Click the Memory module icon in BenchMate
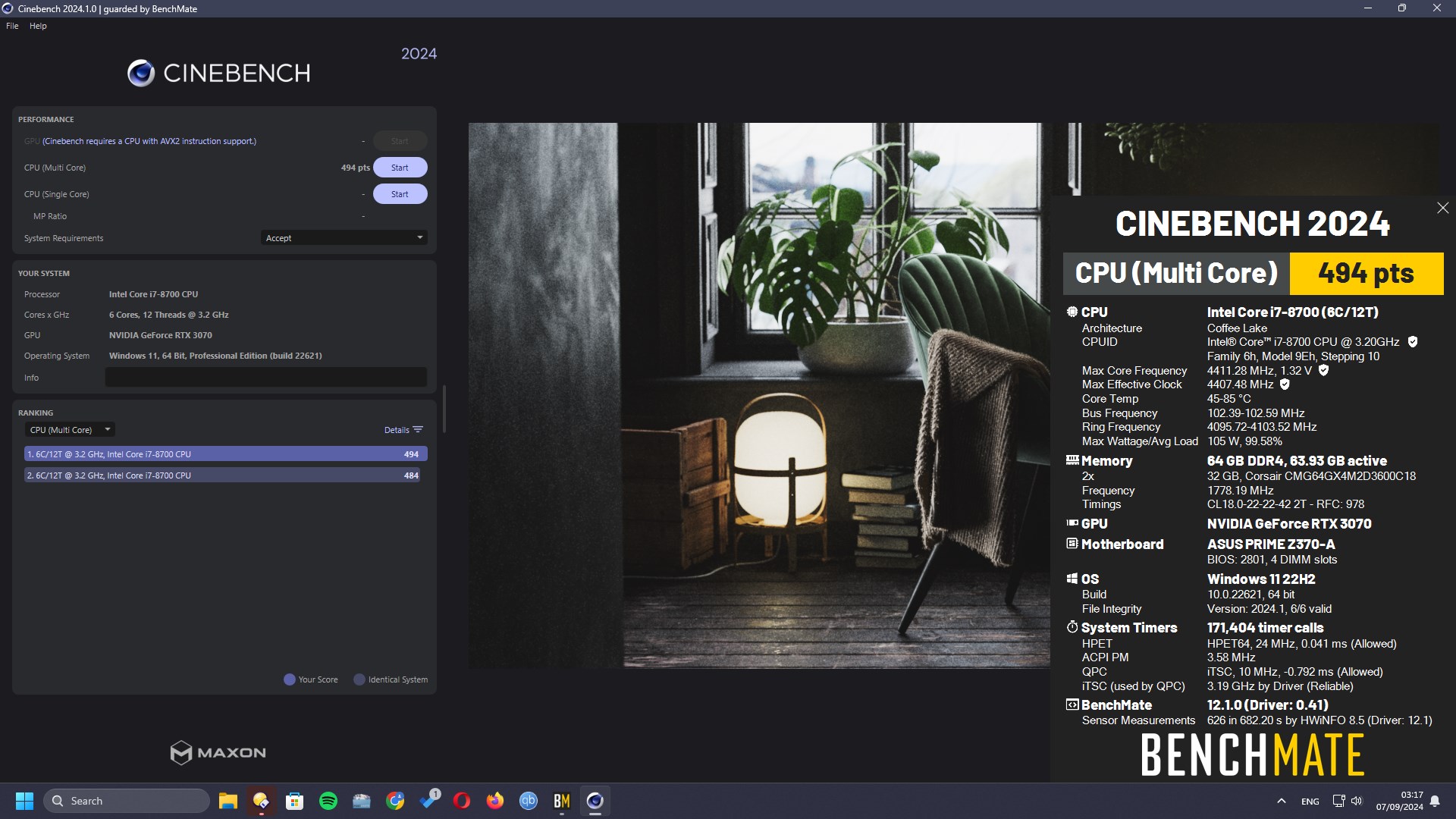This screenshot has height=819, width=1456. pos(1072,460)
